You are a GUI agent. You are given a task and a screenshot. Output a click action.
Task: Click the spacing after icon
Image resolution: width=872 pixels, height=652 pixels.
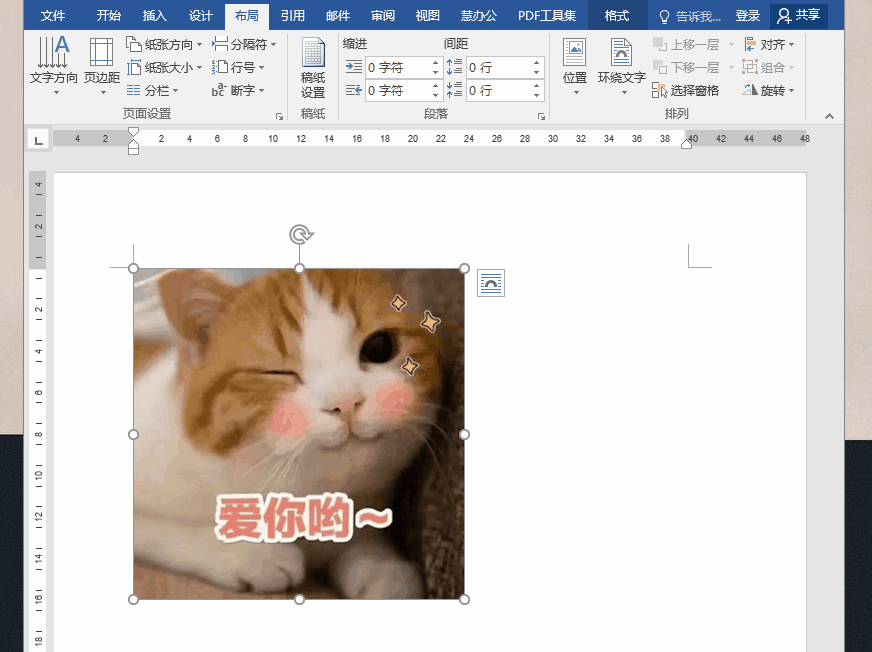coord(454,90)
